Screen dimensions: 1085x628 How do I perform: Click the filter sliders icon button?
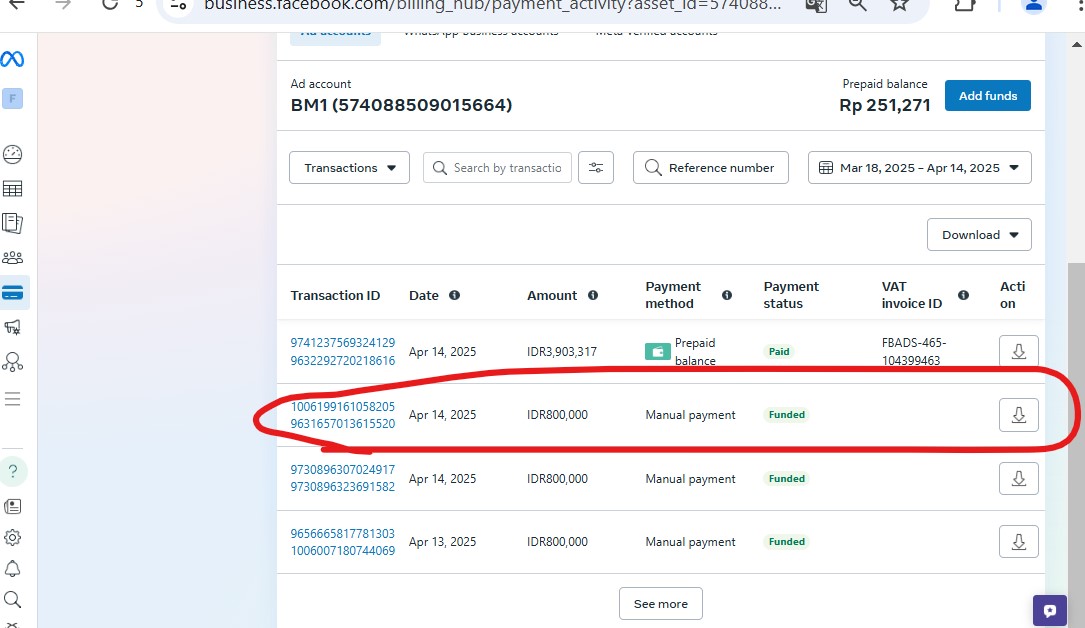(x=596, y=168)
